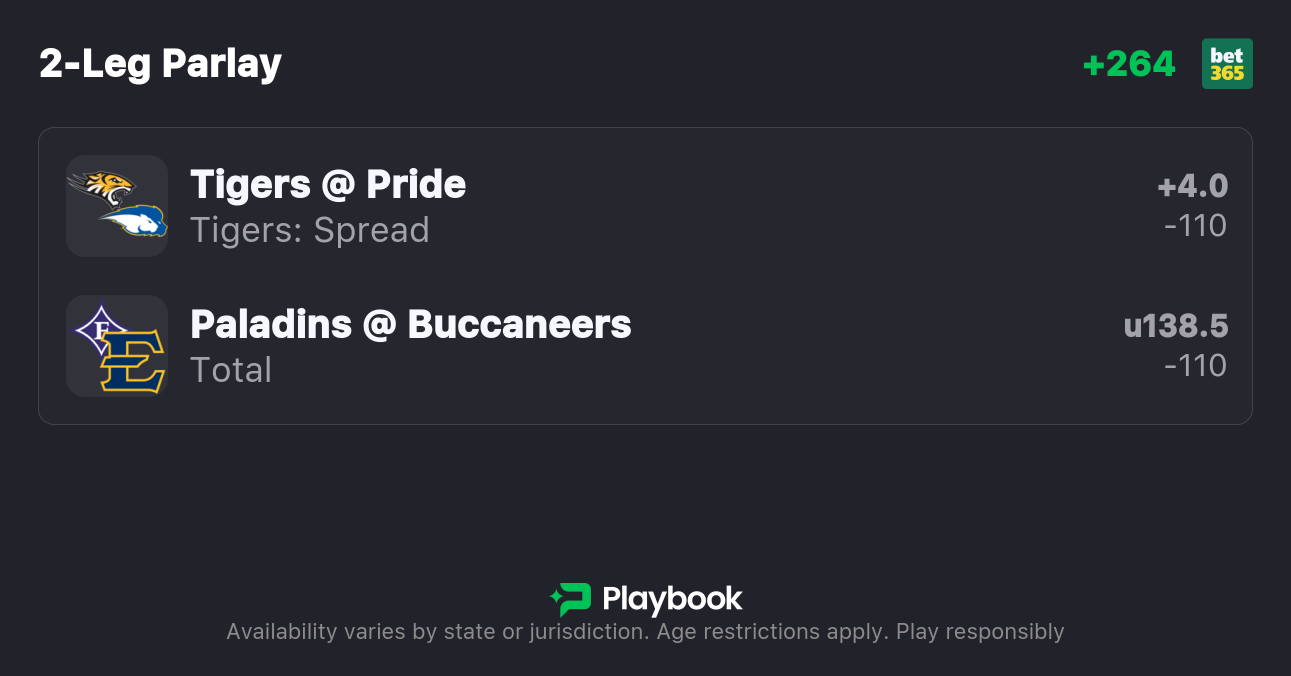Select the 2-Leg Parlay heading
The height and width of the screenshot is (676, 1291).
[161, 64]
